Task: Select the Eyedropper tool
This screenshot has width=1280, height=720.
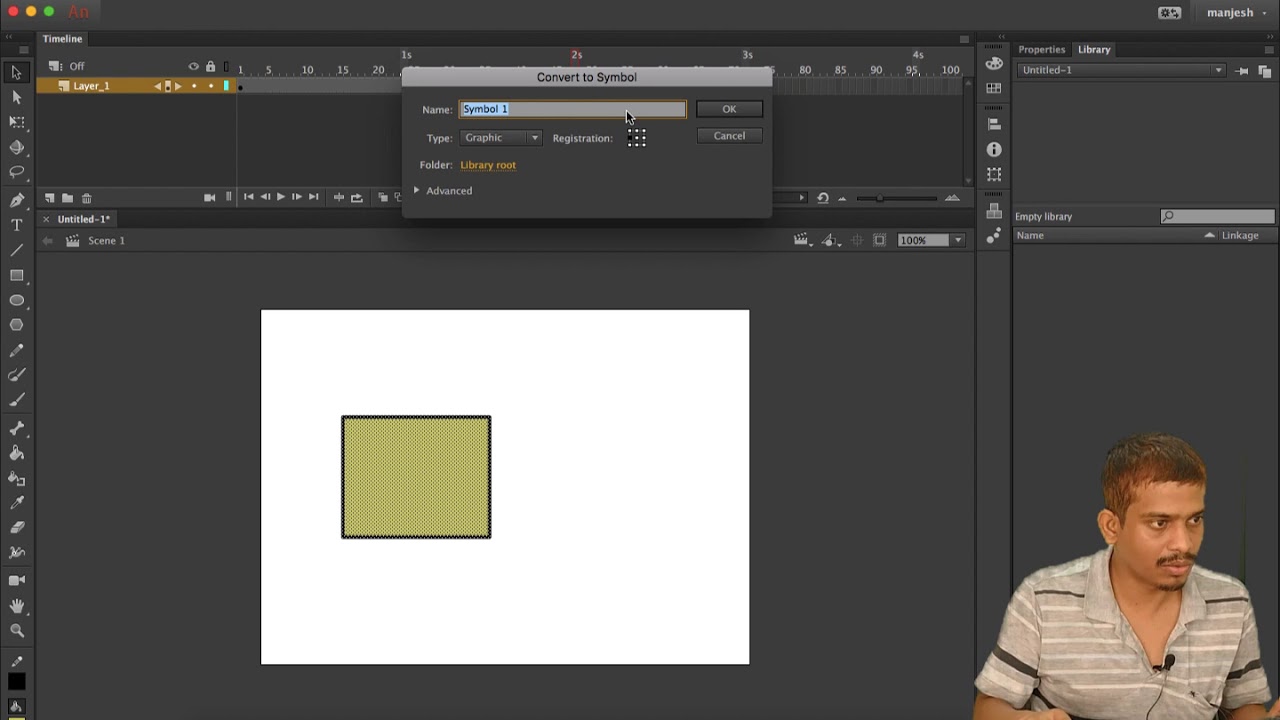Action: (17, 503)
